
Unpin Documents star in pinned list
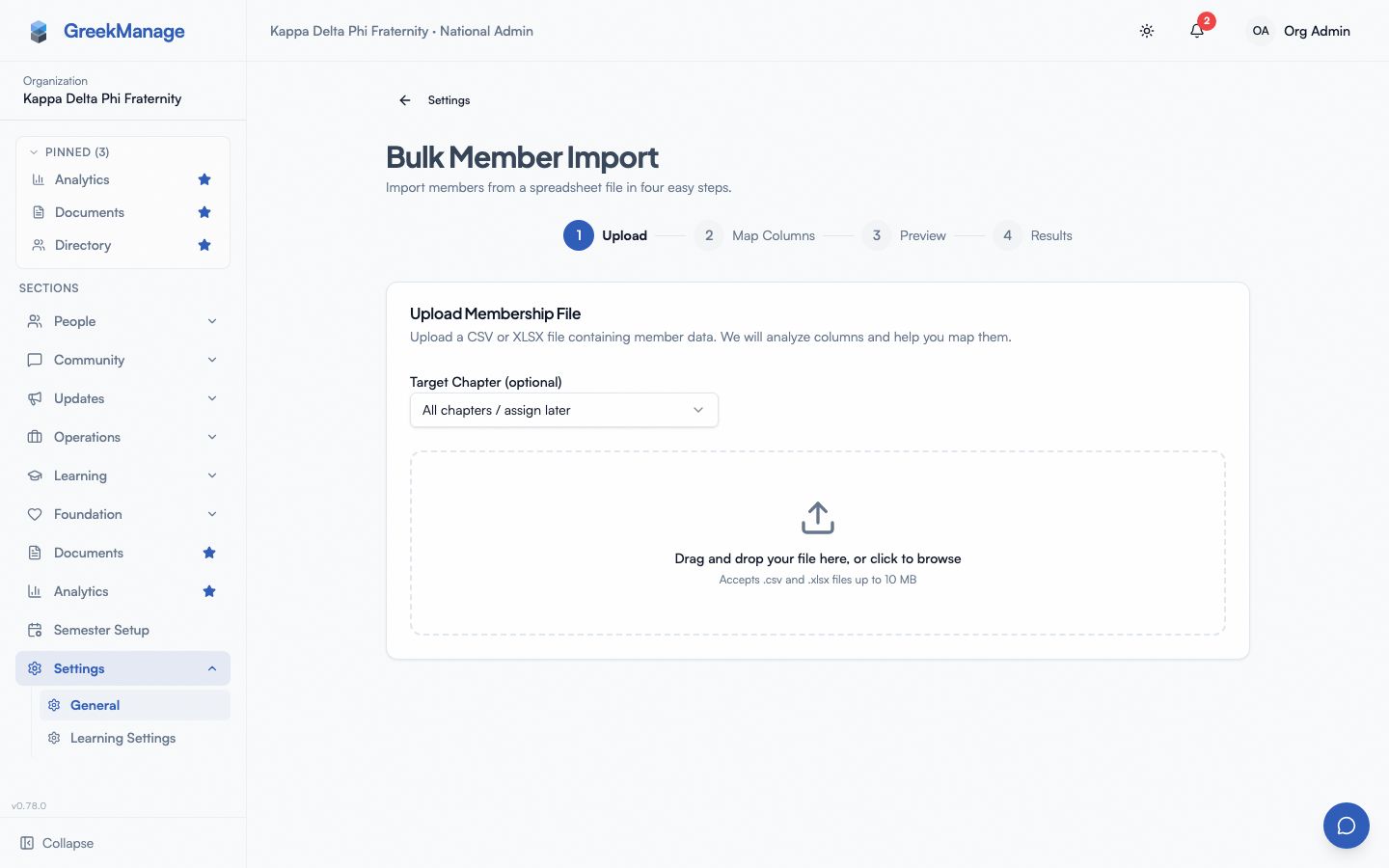point(204,212)
